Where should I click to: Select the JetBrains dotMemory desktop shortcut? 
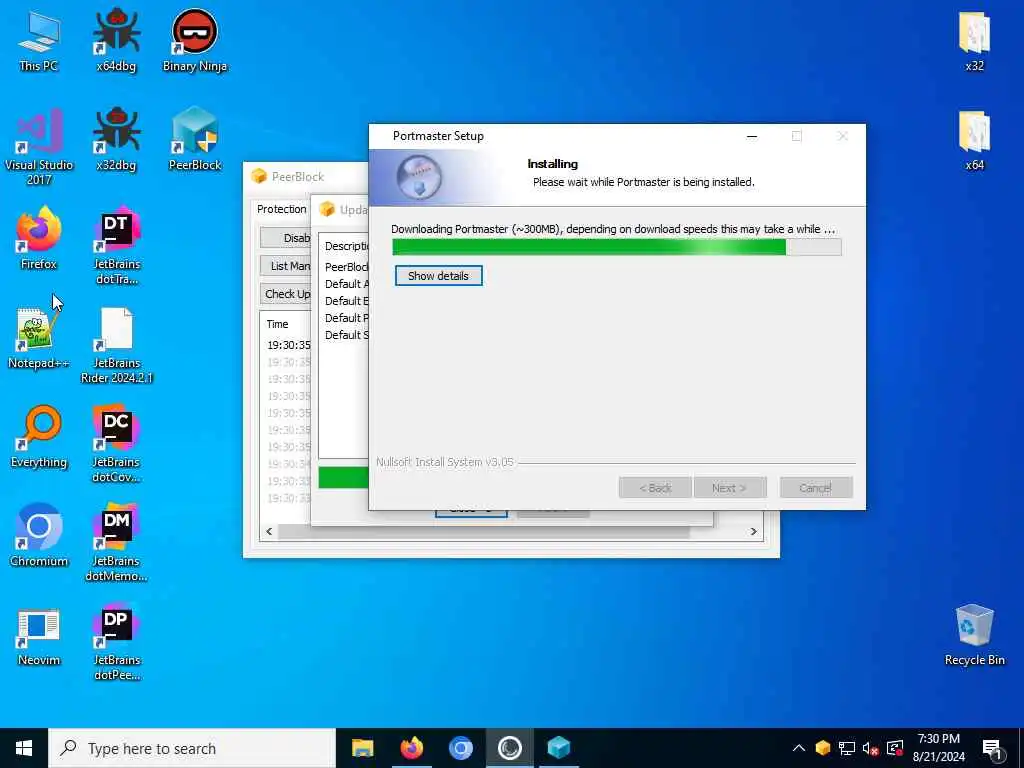pos(116,543)
